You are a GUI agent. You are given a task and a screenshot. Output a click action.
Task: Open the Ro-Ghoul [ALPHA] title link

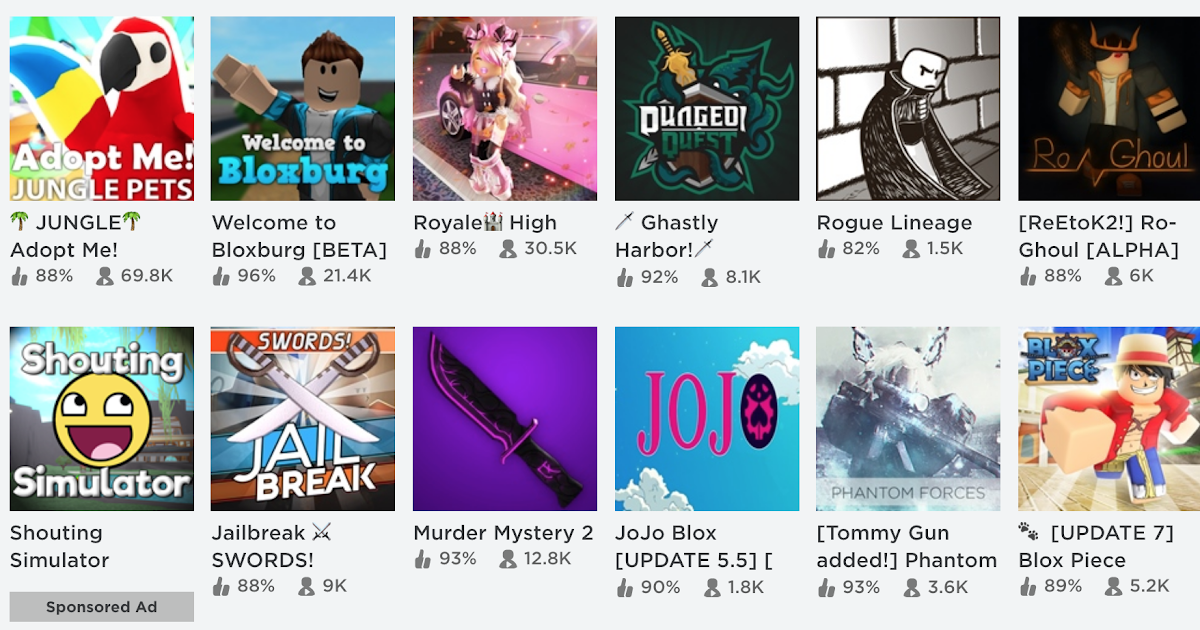pos(1098,236)
